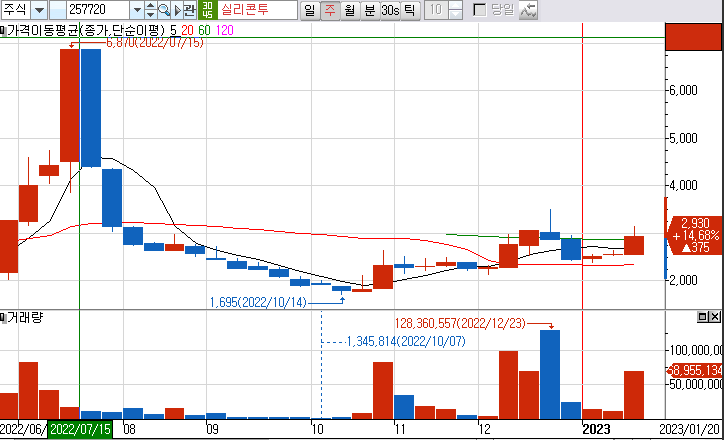The width and height of the screenshot is (724, 440).
Task: Click the interval spinner next to 10
Action: coord(456,10)
